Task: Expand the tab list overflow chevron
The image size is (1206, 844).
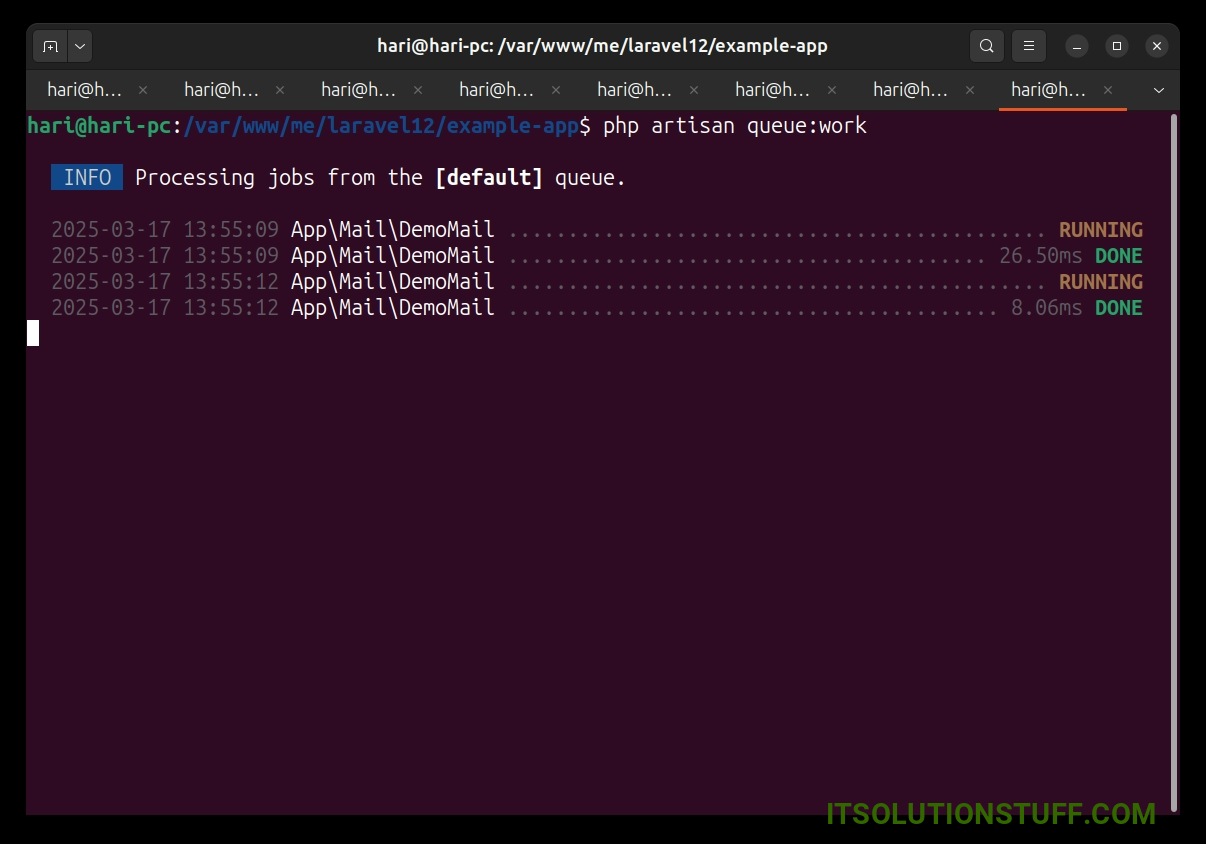Action: pyautogui.click(x=1159, y=90)
